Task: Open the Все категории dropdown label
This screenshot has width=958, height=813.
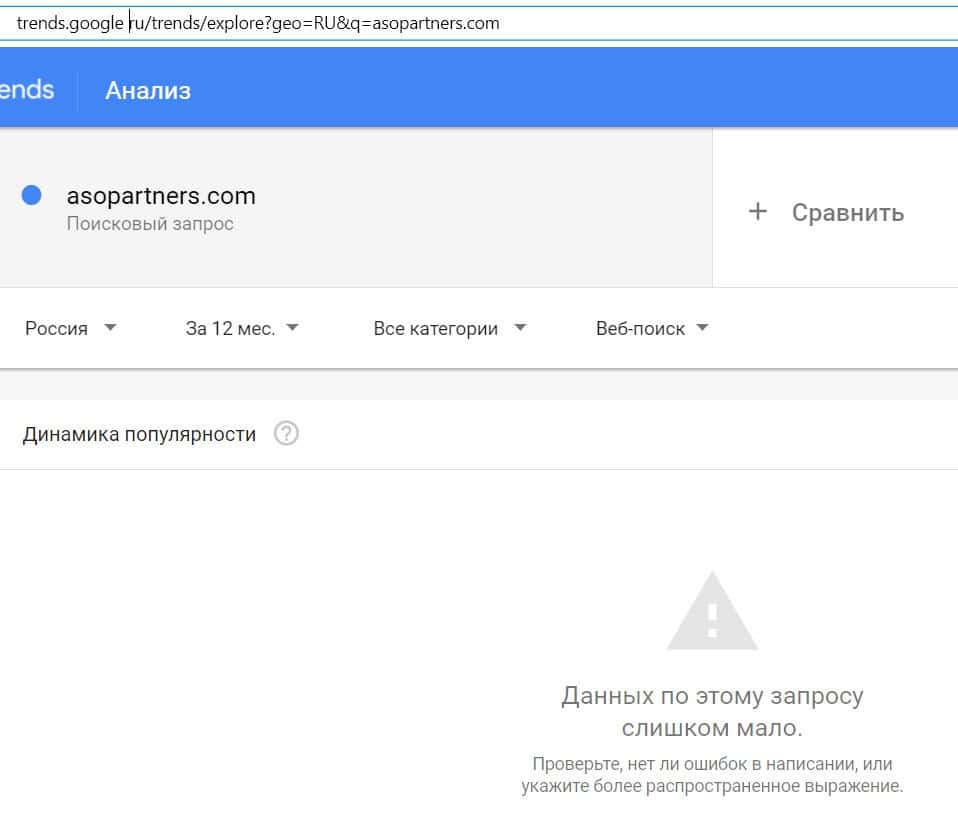Action: pos(435,328)
